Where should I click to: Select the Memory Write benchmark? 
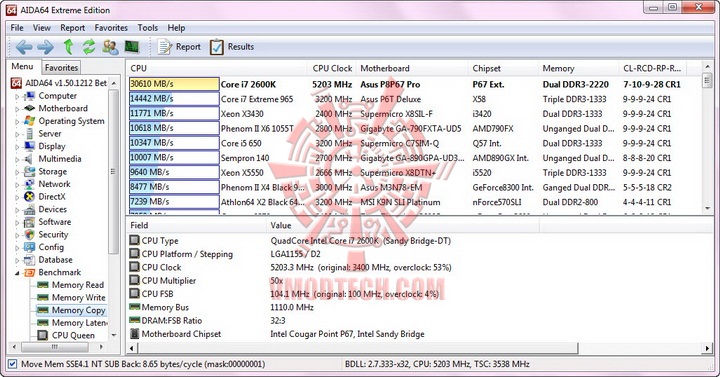(79, 298)
